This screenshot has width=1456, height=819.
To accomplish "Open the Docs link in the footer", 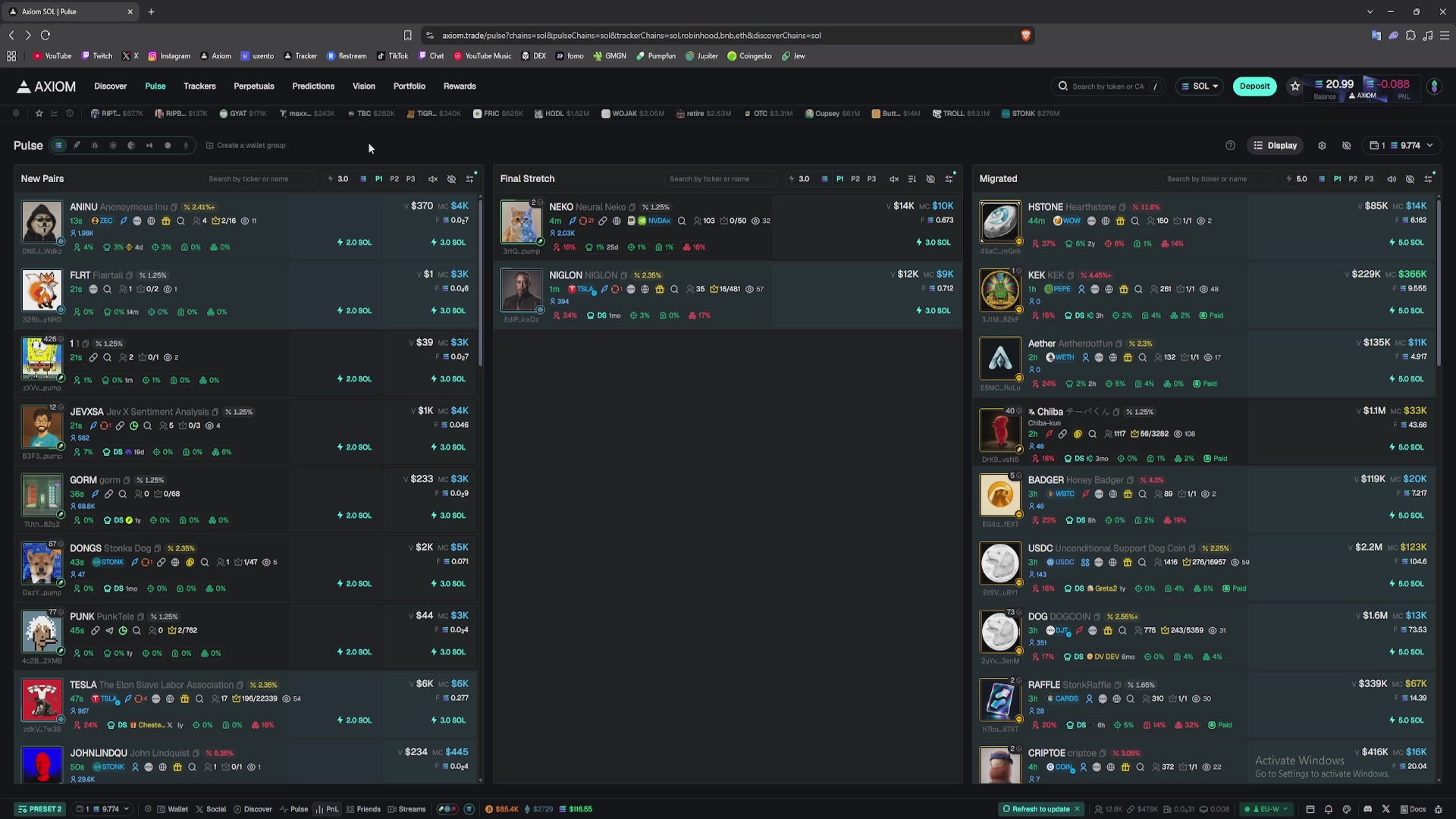I will click(1413, 809).
